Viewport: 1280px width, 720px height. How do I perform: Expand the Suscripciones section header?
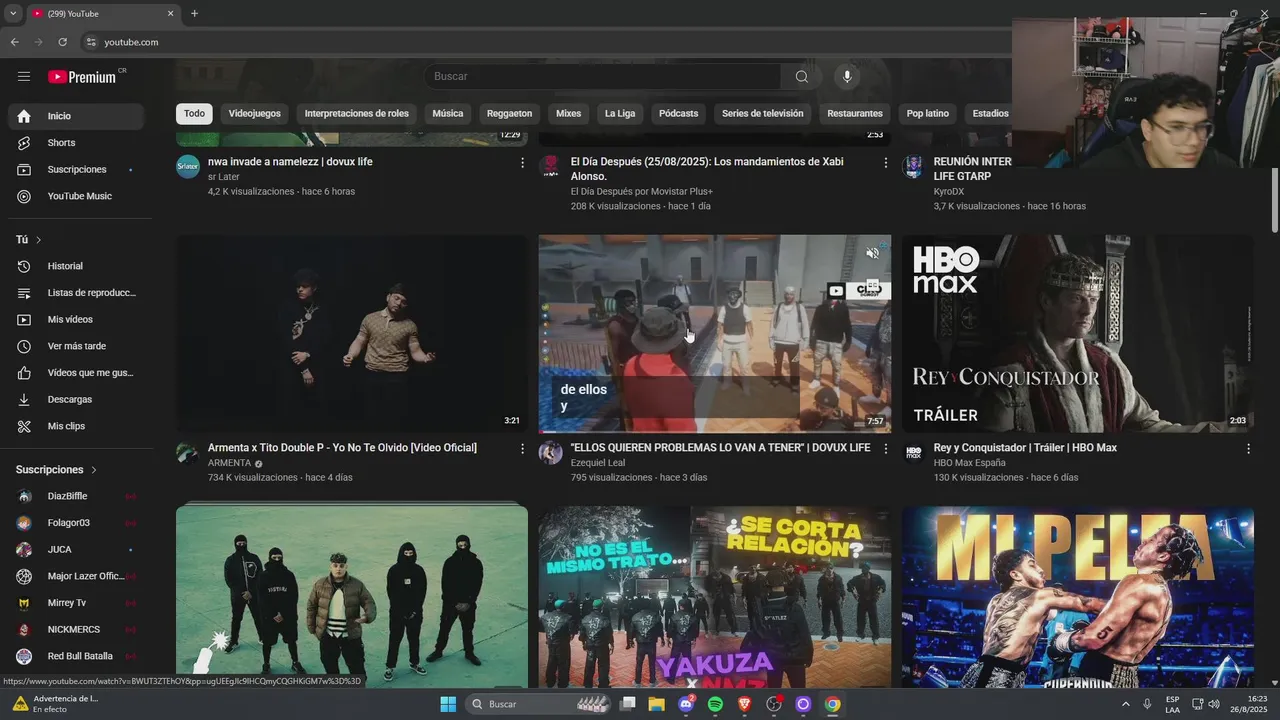click(x=56, y=470)
